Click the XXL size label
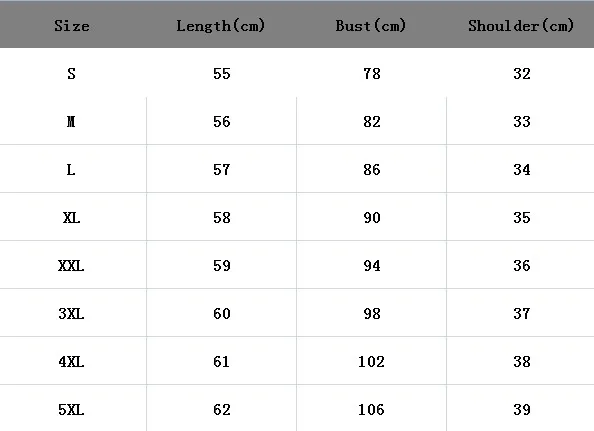The height and width of the screenshot is (431, 594). (x=71, y=265)
